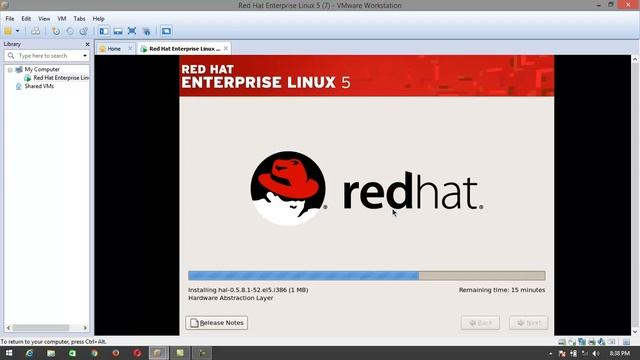Click the VM view scroll up arrow
This screenshot has width=640, height=360.
coord(635,60)
